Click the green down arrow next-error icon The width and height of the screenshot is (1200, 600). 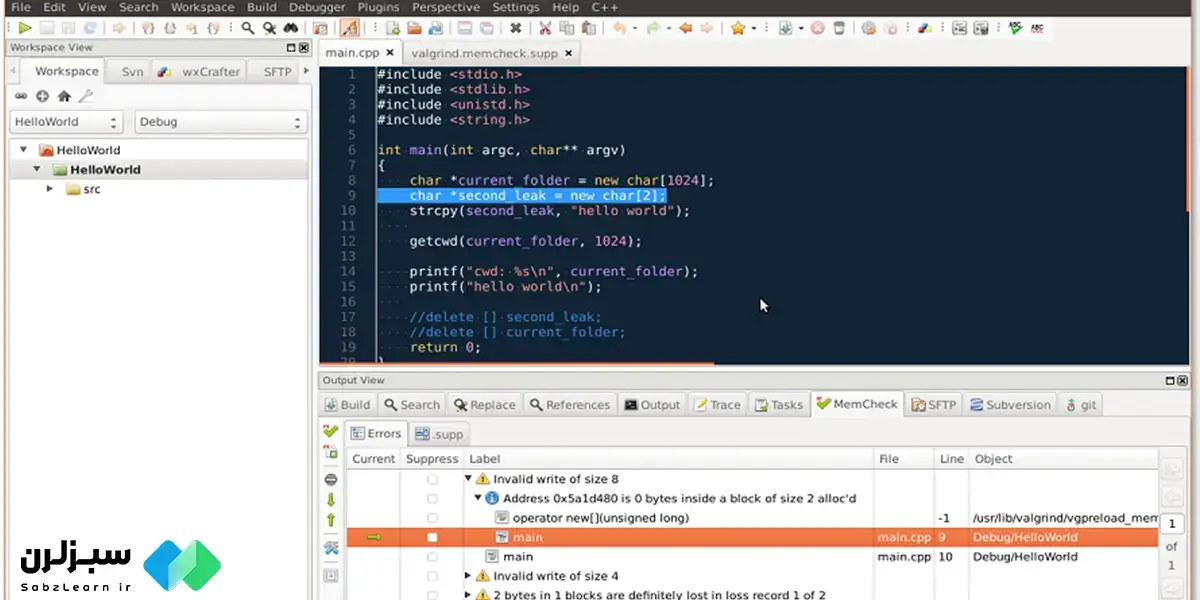pyautogui.click(x=331, y=499)
